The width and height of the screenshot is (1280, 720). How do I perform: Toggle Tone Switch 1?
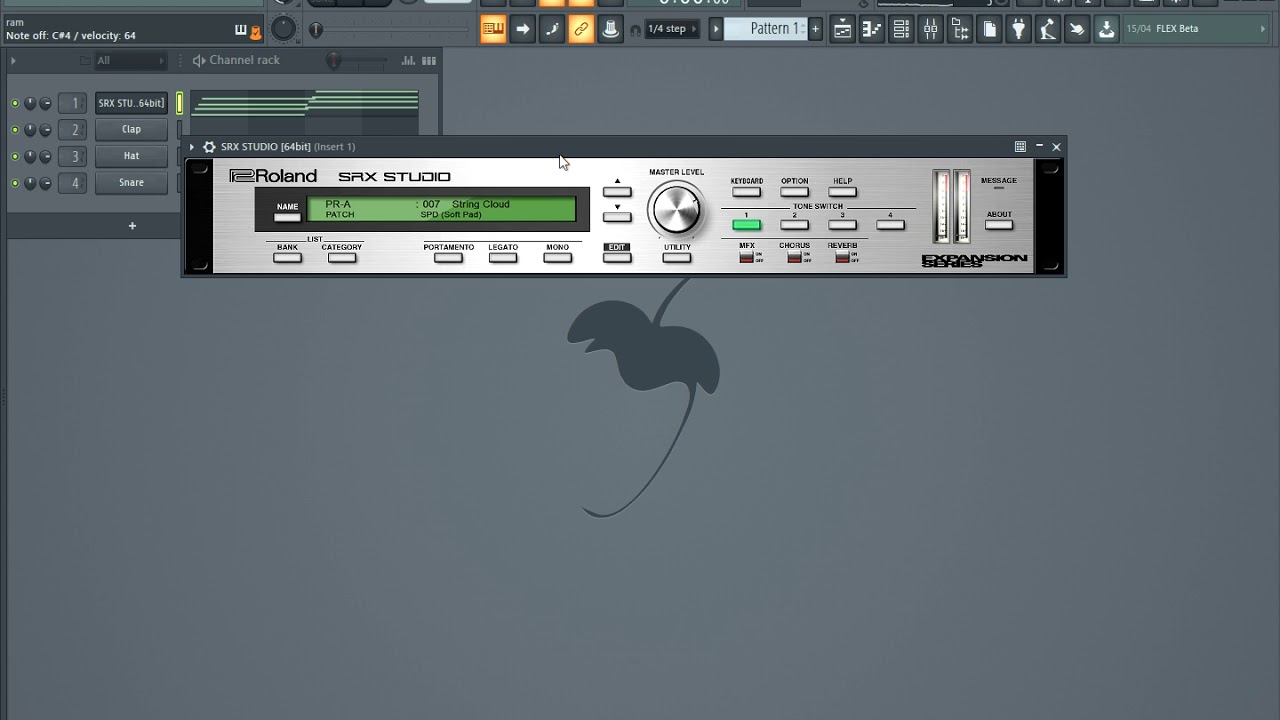746,225
